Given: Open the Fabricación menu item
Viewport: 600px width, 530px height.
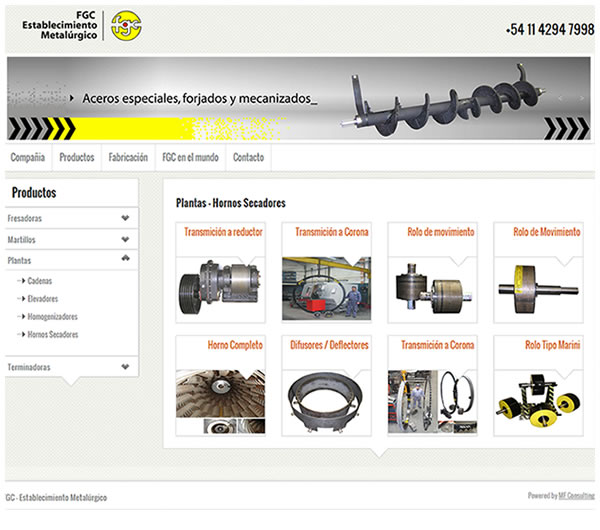Looking at the screenshot, I should click(128, 157).
